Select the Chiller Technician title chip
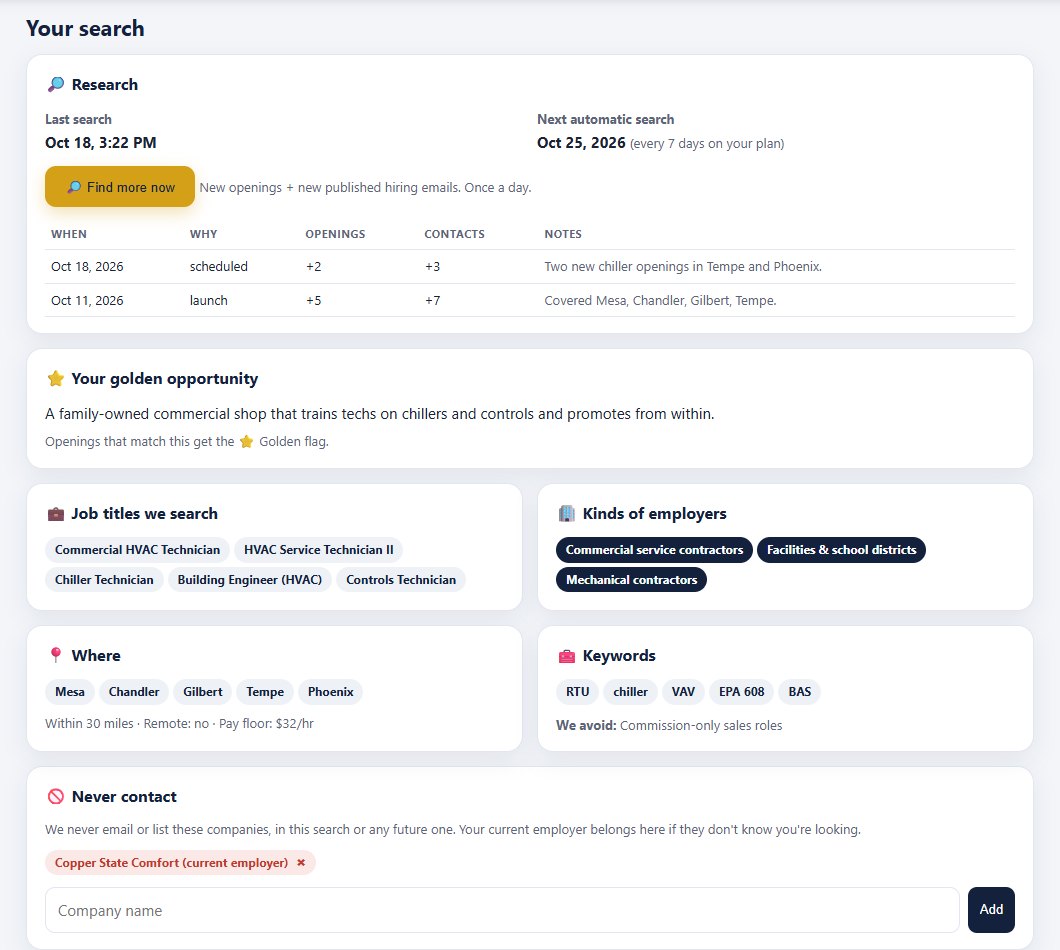Viewport: 1060px width, 950px height. click(x=104, y=579)
